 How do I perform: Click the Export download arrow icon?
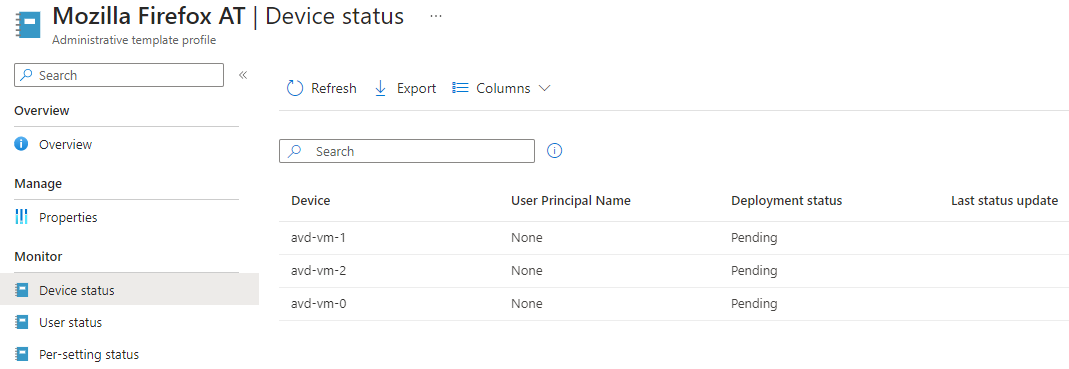[x=380, y=88]
